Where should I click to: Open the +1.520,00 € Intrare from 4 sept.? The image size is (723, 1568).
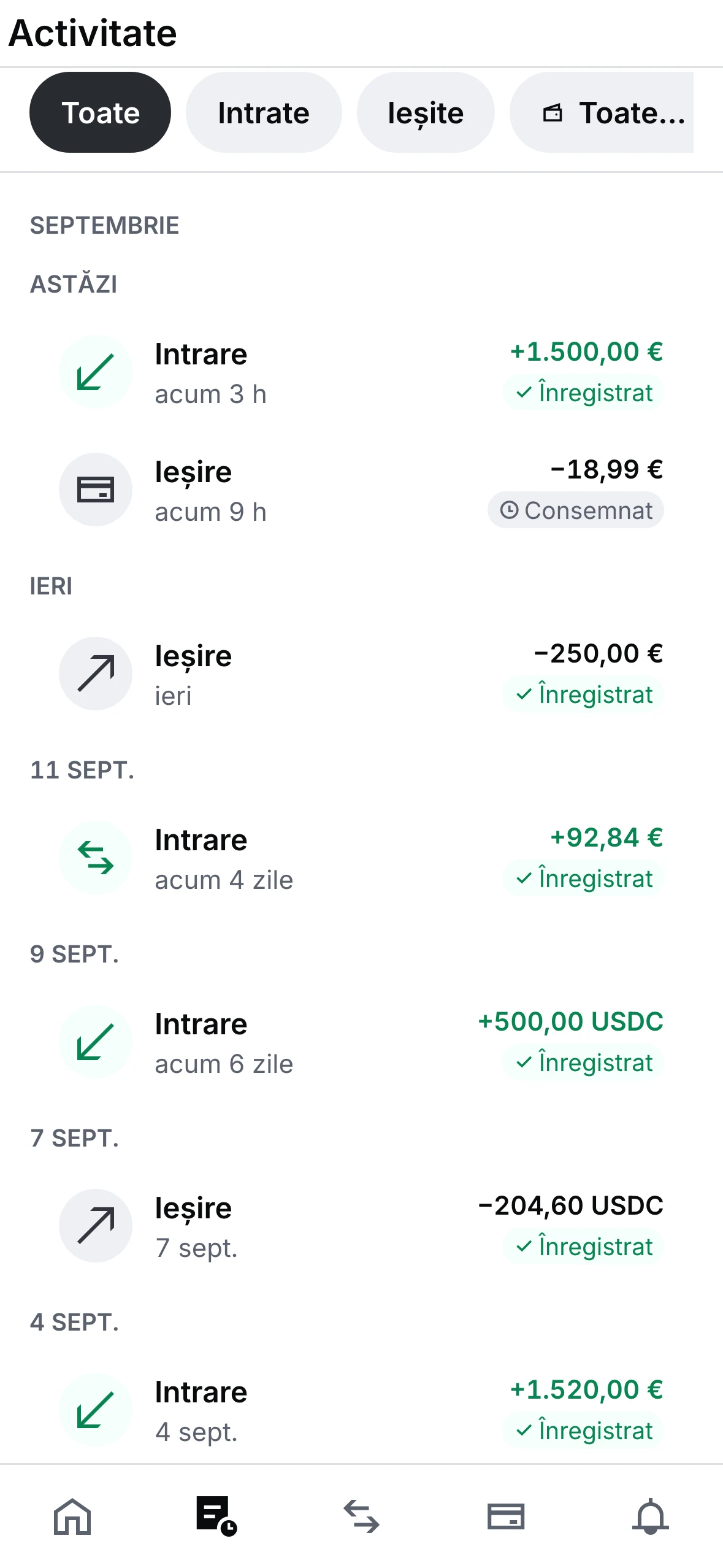361,1410
